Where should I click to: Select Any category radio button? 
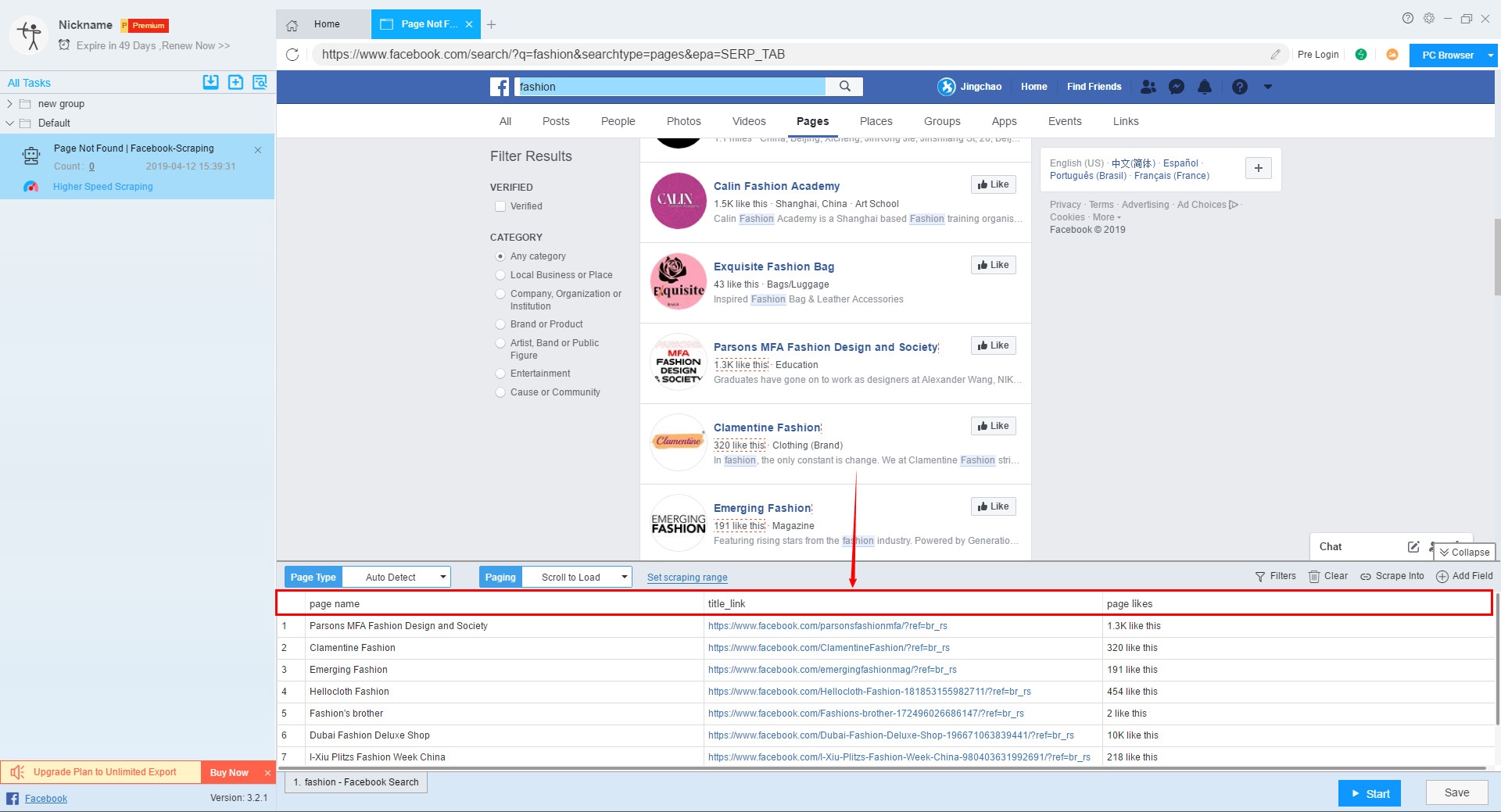click(500, 256)
